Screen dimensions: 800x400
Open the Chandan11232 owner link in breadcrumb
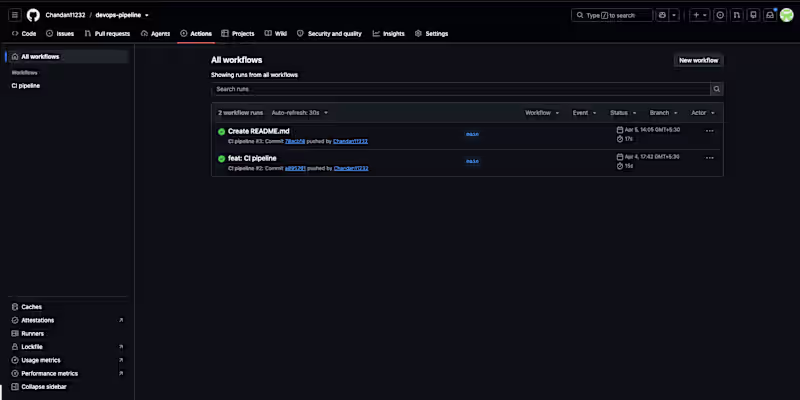click(65, 15)
